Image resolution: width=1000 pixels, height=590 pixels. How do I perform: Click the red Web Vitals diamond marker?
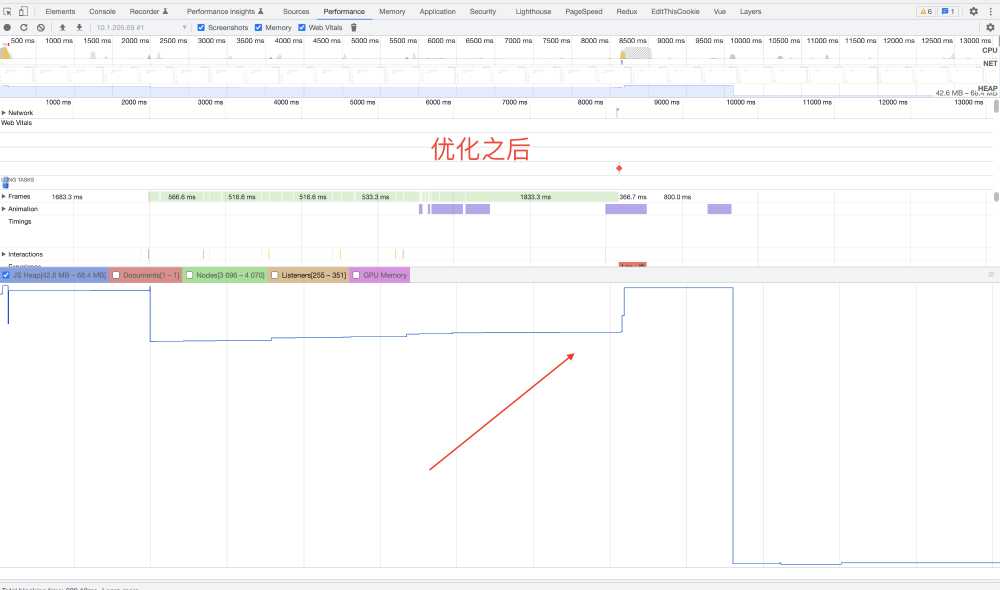[x=619, y=168]
